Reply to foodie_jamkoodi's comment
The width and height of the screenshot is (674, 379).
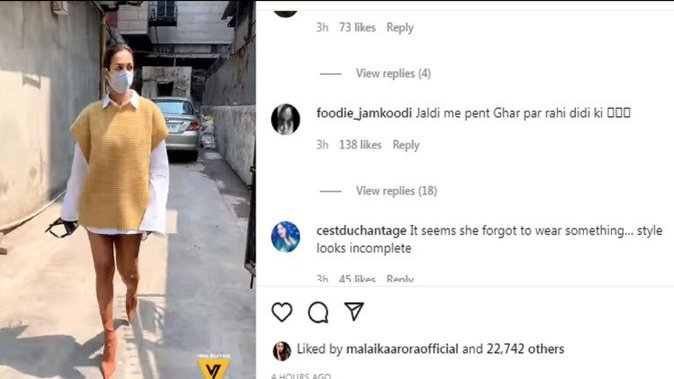click(406, 145)
